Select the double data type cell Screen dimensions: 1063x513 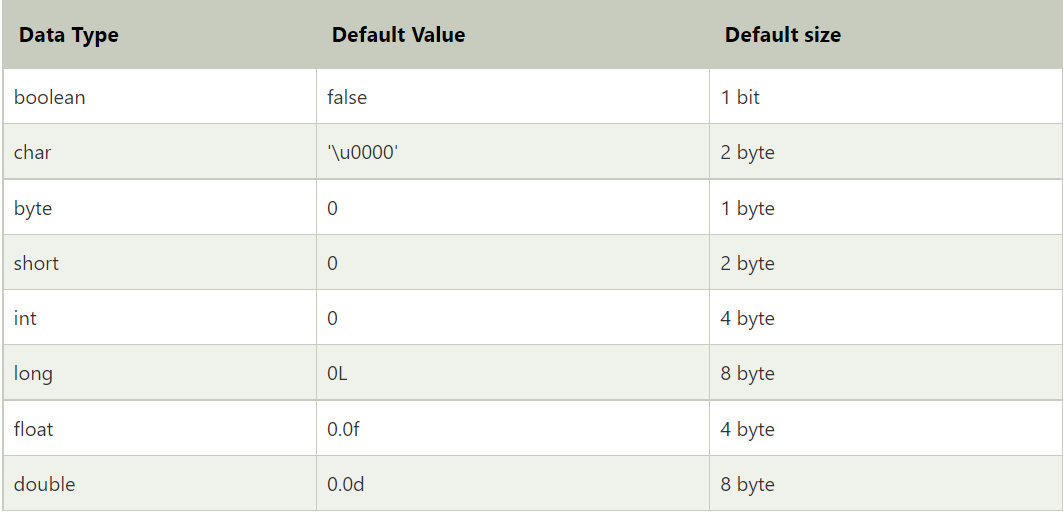click(x=45, y=484)
